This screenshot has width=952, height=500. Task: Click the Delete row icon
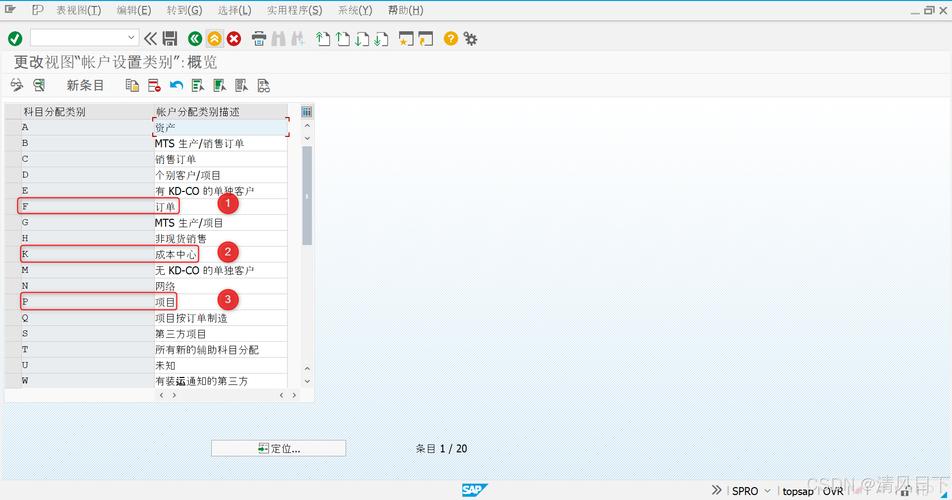click(154, 86)
